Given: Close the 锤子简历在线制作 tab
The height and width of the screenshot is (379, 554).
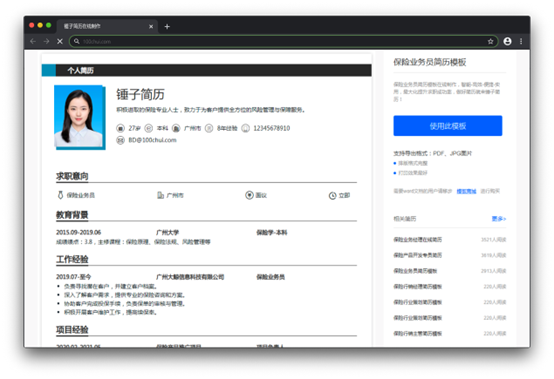Looking at the screenshot, I should [x=151, y=26].
